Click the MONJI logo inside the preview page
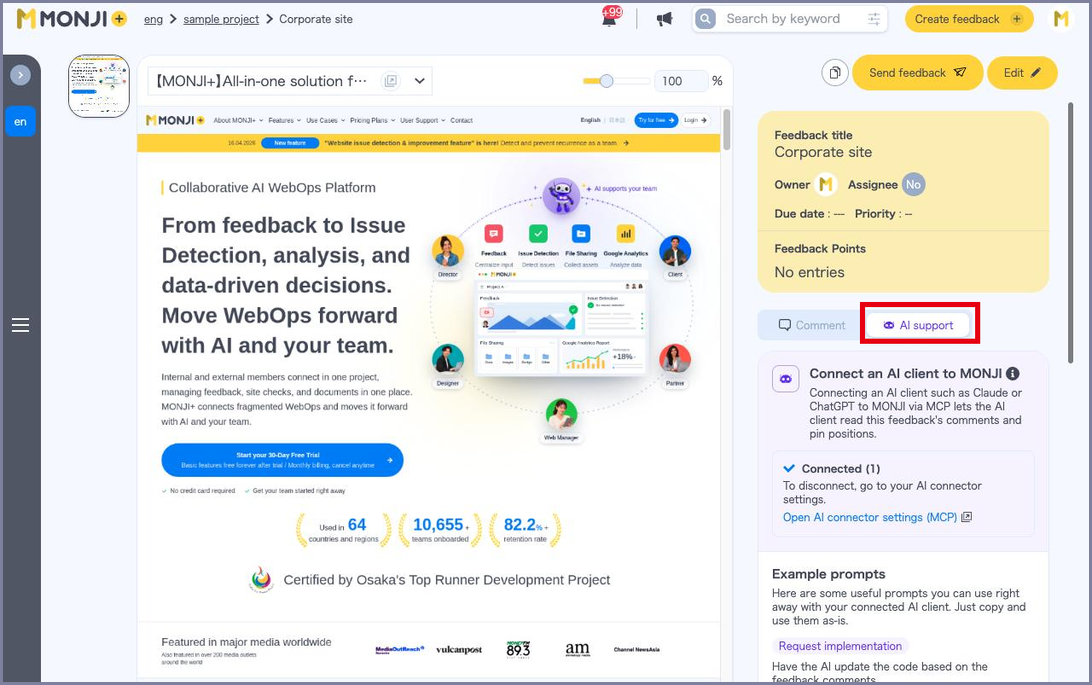 (x=175, y=120)
